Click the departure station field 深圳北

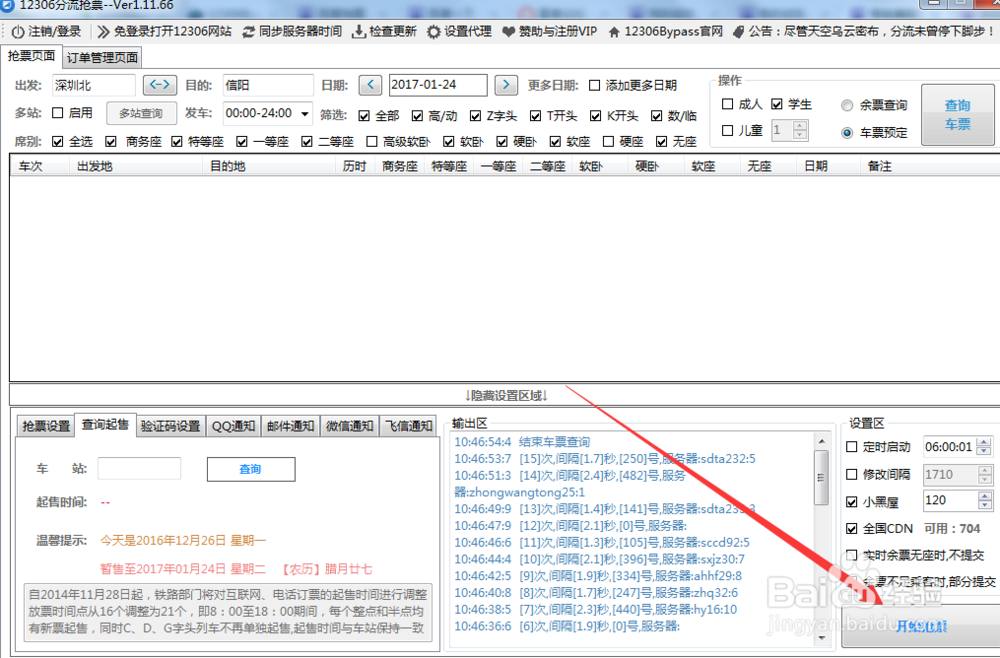[x=94, y=85]
